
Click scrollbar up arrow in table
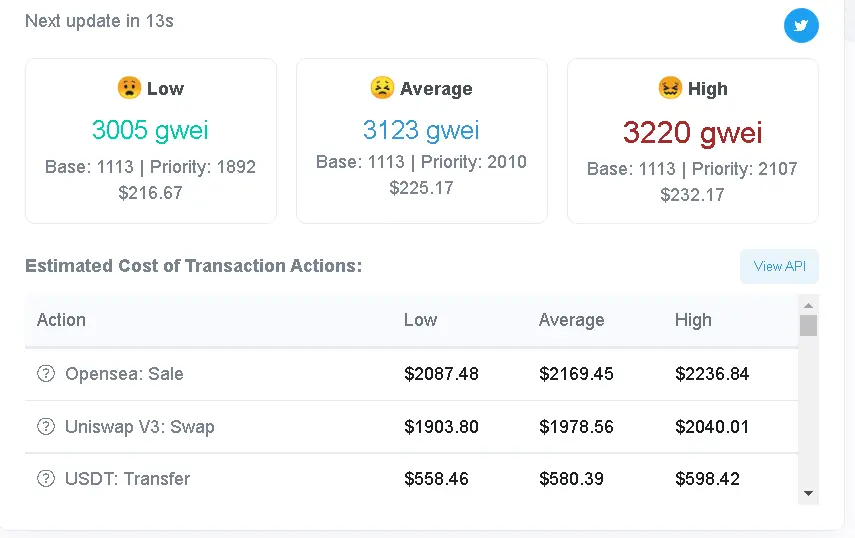[x=808, y=305]
